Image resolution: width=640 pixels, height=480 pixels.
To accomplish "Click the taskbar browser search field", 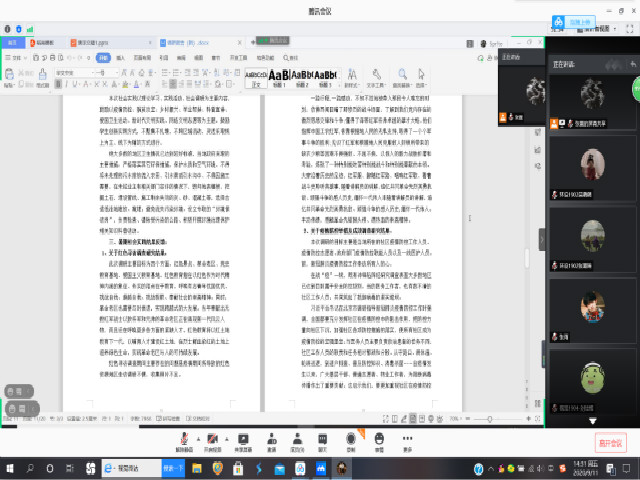I will tap(131, 468).
